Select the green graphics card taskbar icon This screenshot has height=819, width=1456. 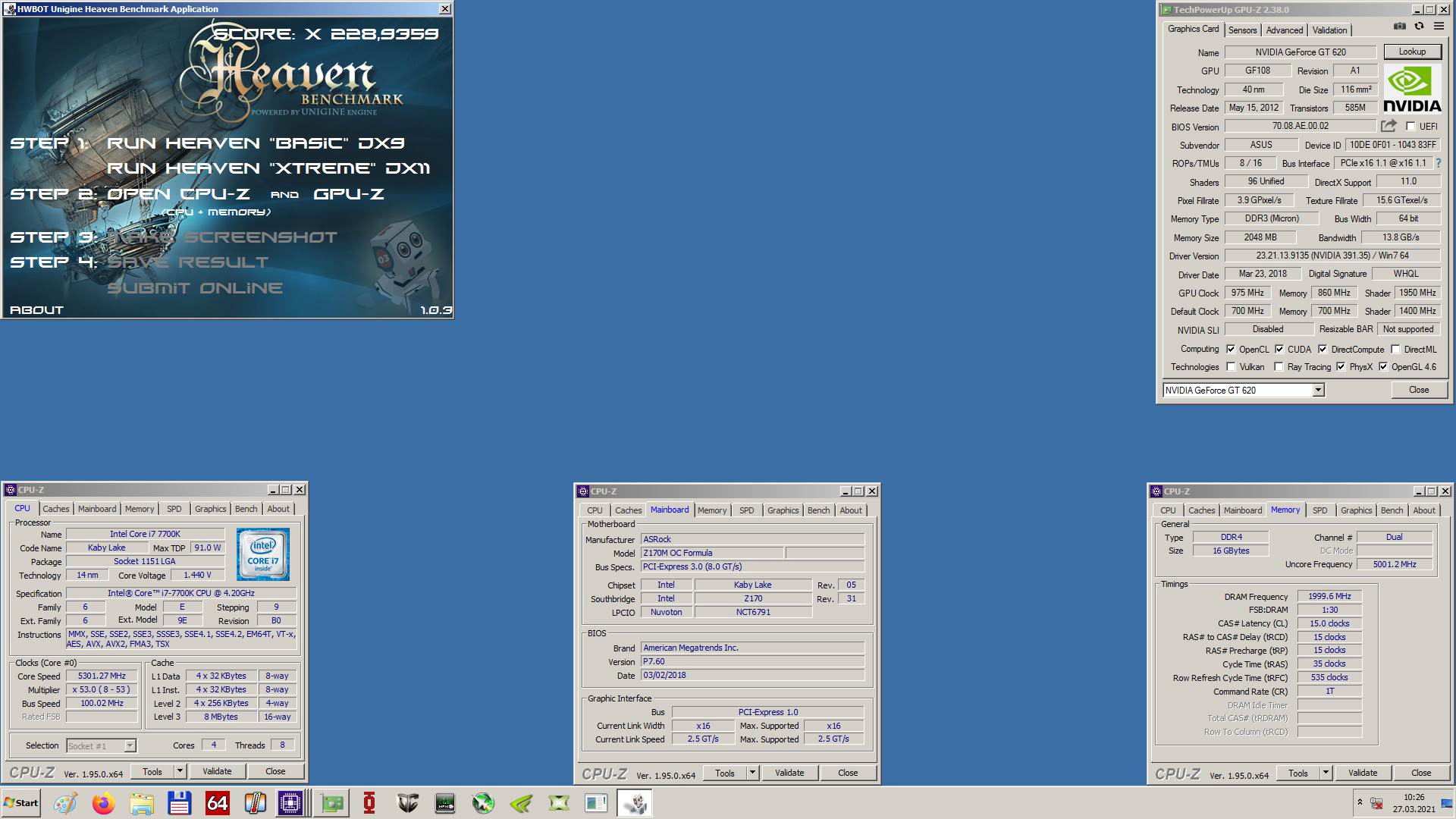[331, 803]
